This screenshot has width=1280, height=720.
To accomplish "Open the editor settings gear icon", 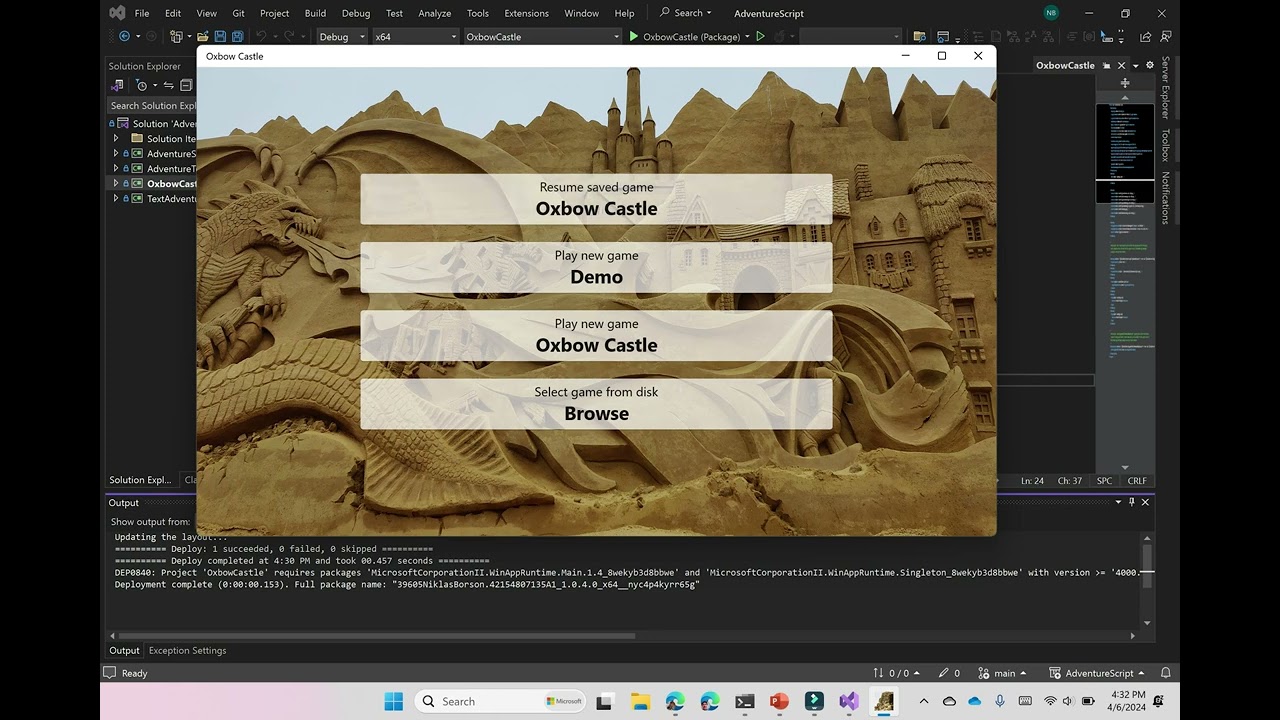I will 1150,65.
